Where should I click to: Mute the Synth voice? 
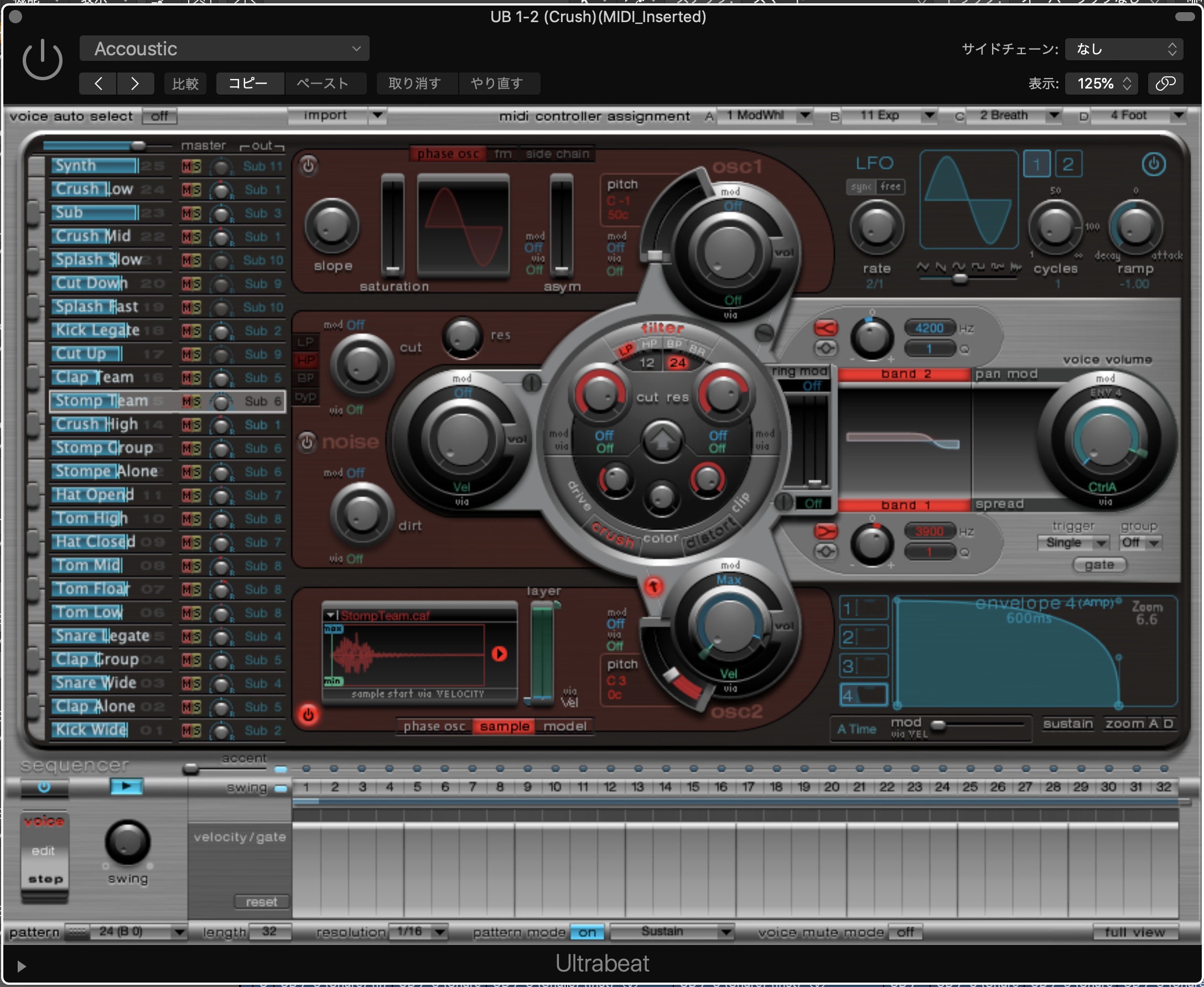pos(186,166)
